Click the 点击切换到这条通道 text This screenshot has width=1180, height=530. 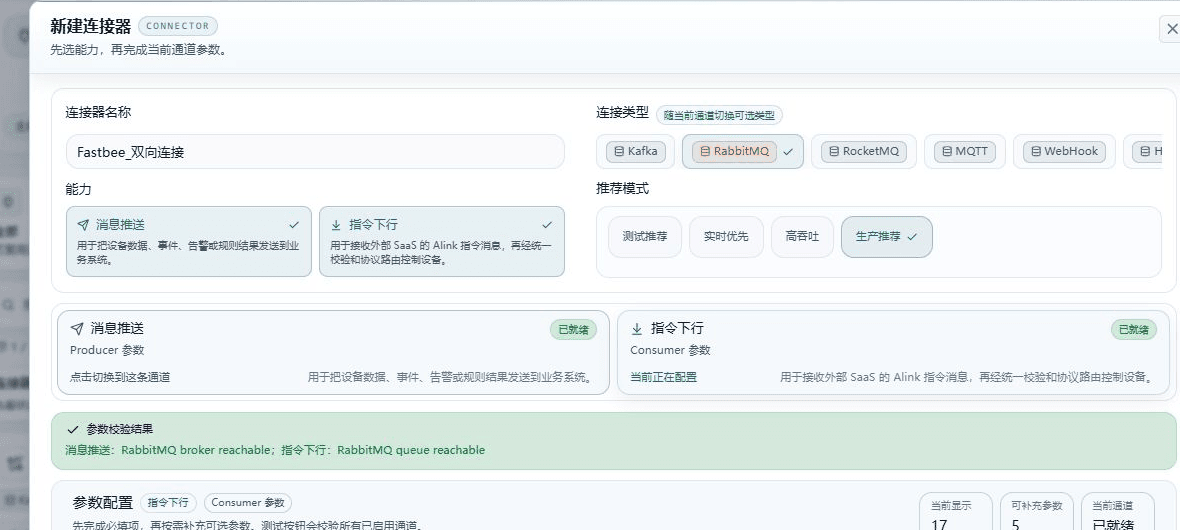(120, 377)
